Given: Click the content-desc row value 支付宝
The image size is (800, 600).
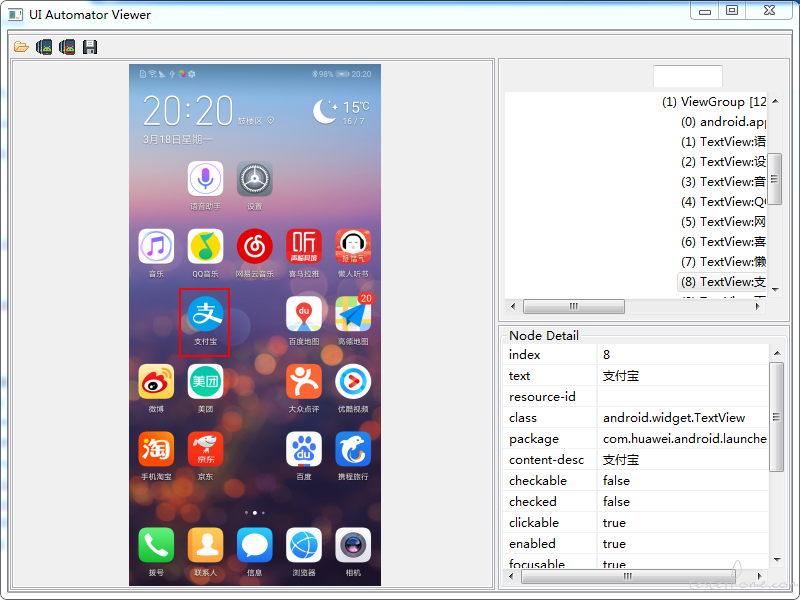Looking at the screenshot, I should pos(621,460).
